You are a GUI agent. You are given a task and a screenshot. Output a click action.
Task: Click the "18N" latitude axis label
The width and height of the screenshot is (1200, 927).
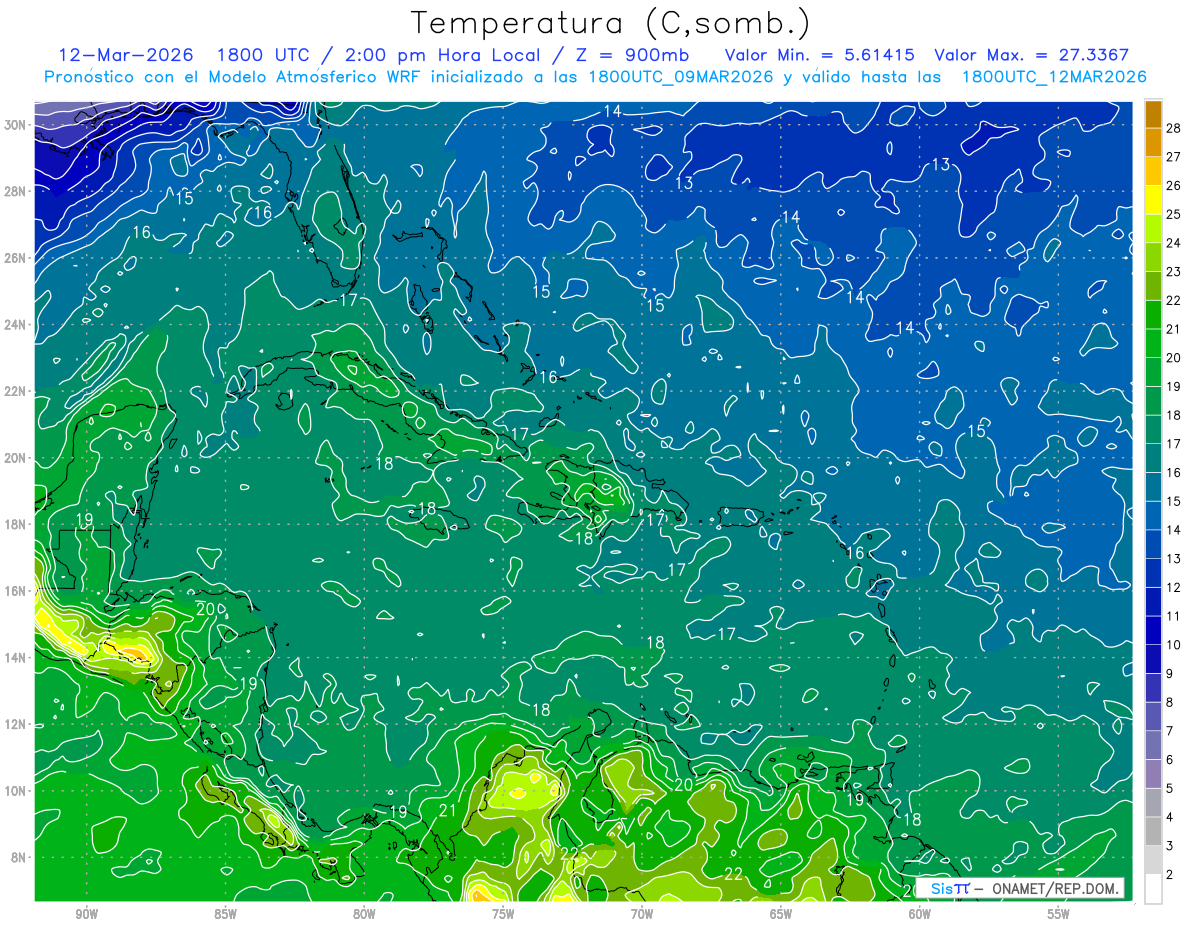click(x=16, y=524)
